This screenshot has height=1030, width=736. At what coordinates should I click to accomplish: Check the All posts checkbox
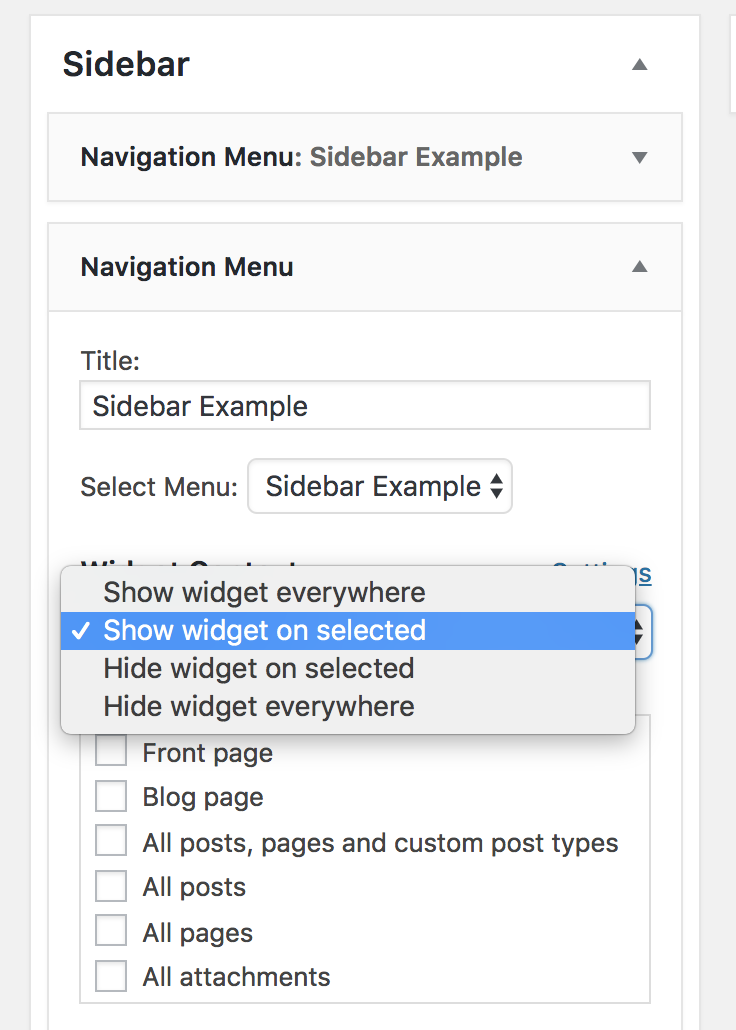click(x=110, y=885)
